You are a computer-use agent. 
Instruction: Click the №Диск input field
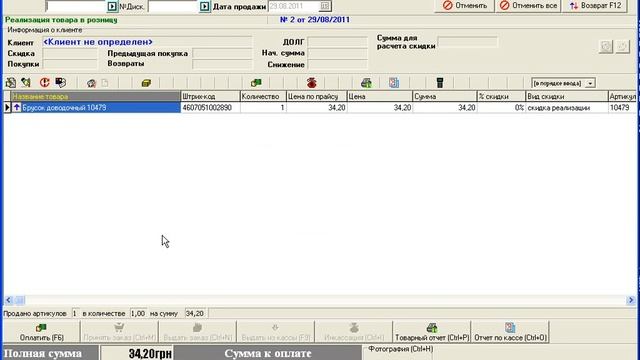click(173, 7)
